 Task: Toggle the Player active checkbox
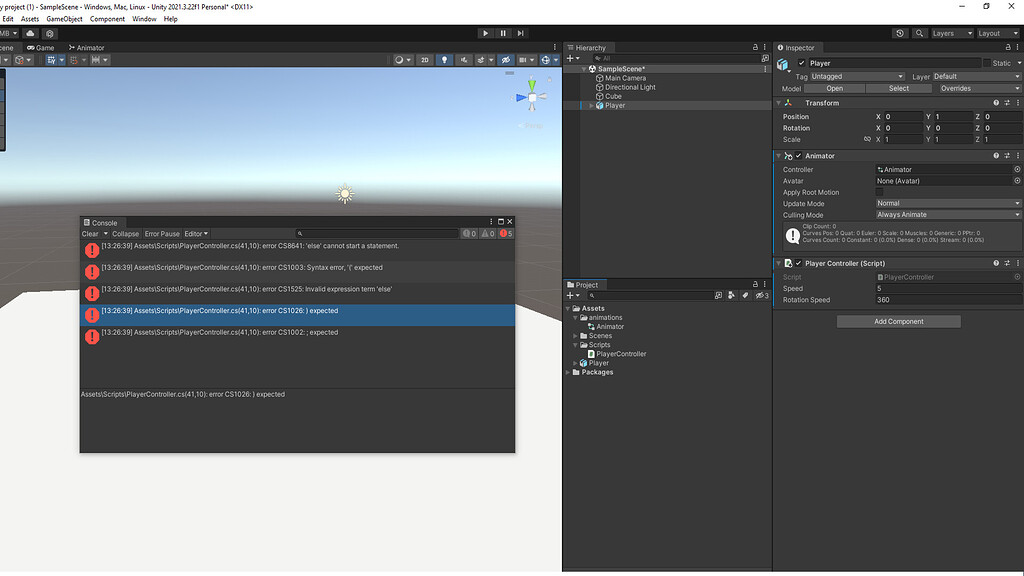point(802,63)
